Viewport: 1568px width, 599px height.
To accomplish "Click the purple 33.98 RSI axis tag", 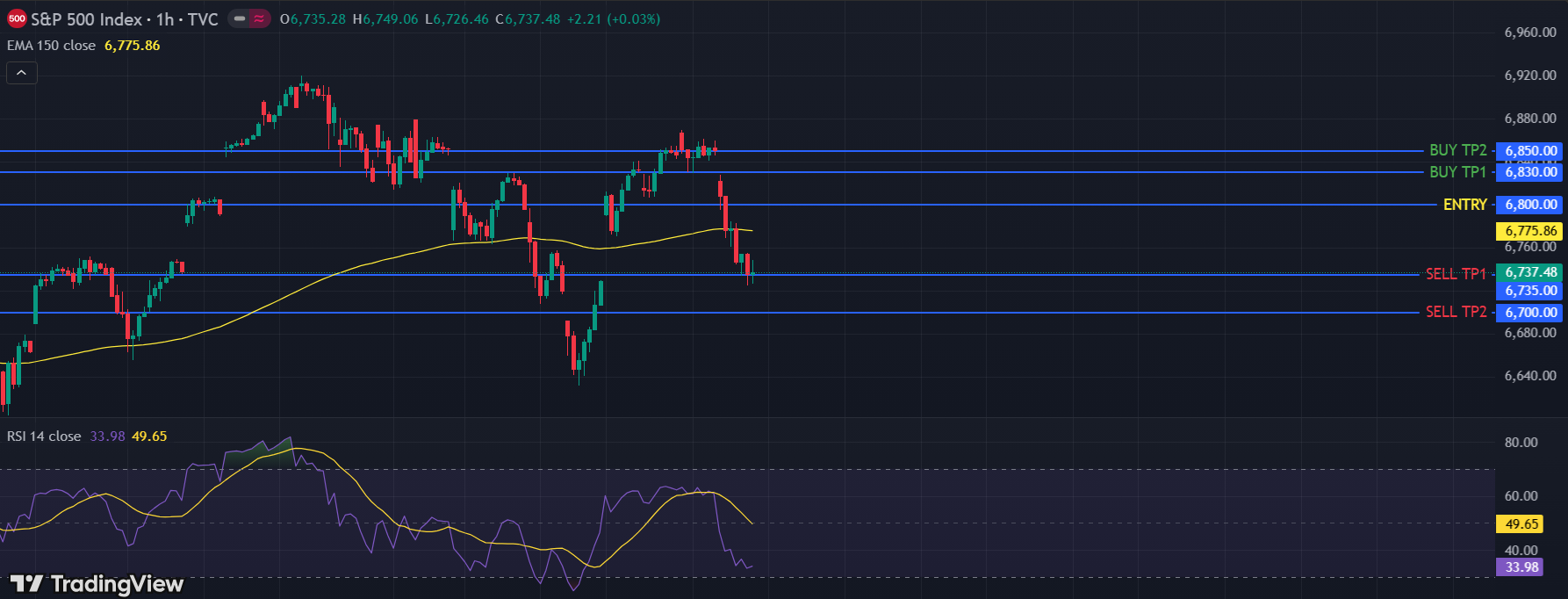I will point(1521,567).
